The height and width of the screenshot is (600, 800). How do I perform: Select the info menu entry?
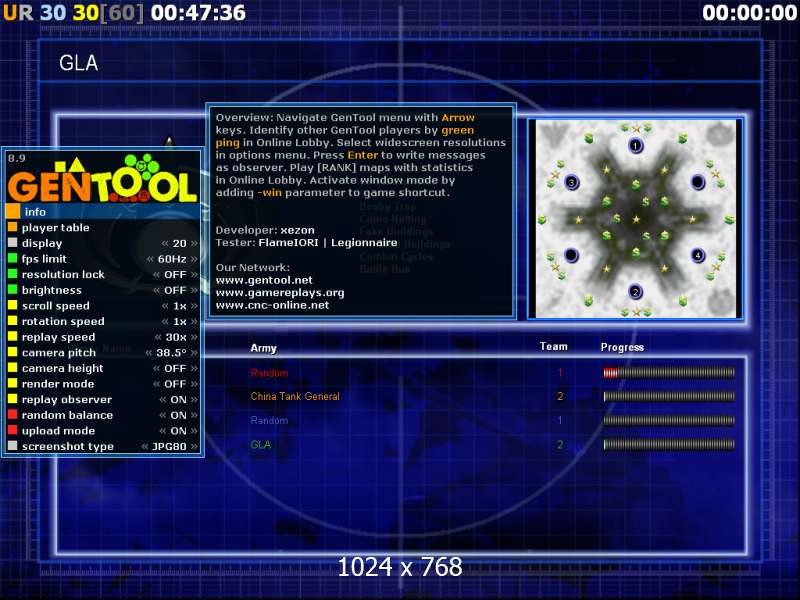coord(103,212)
